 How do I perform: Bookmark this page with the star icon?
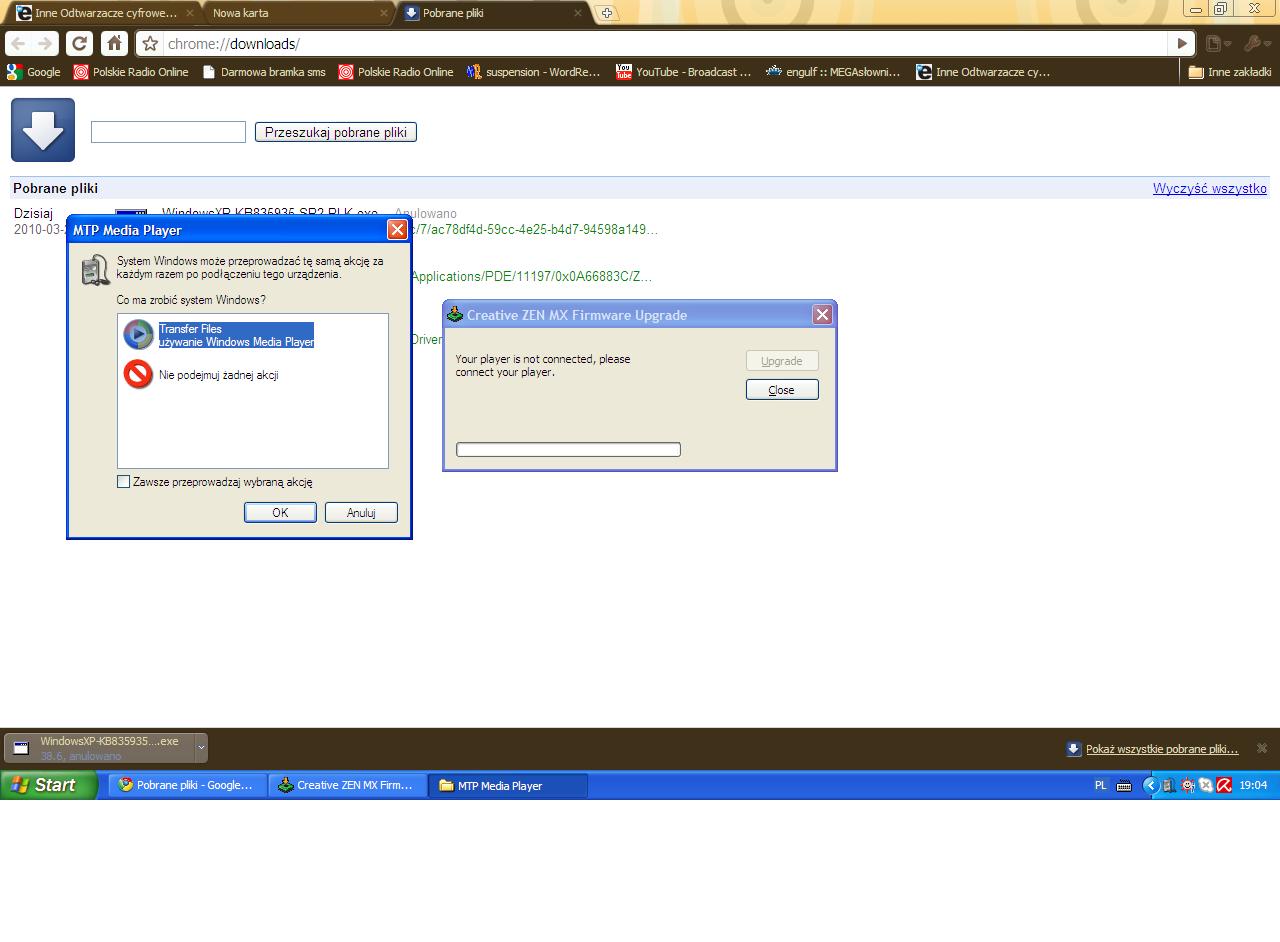(x=150, y=44)
